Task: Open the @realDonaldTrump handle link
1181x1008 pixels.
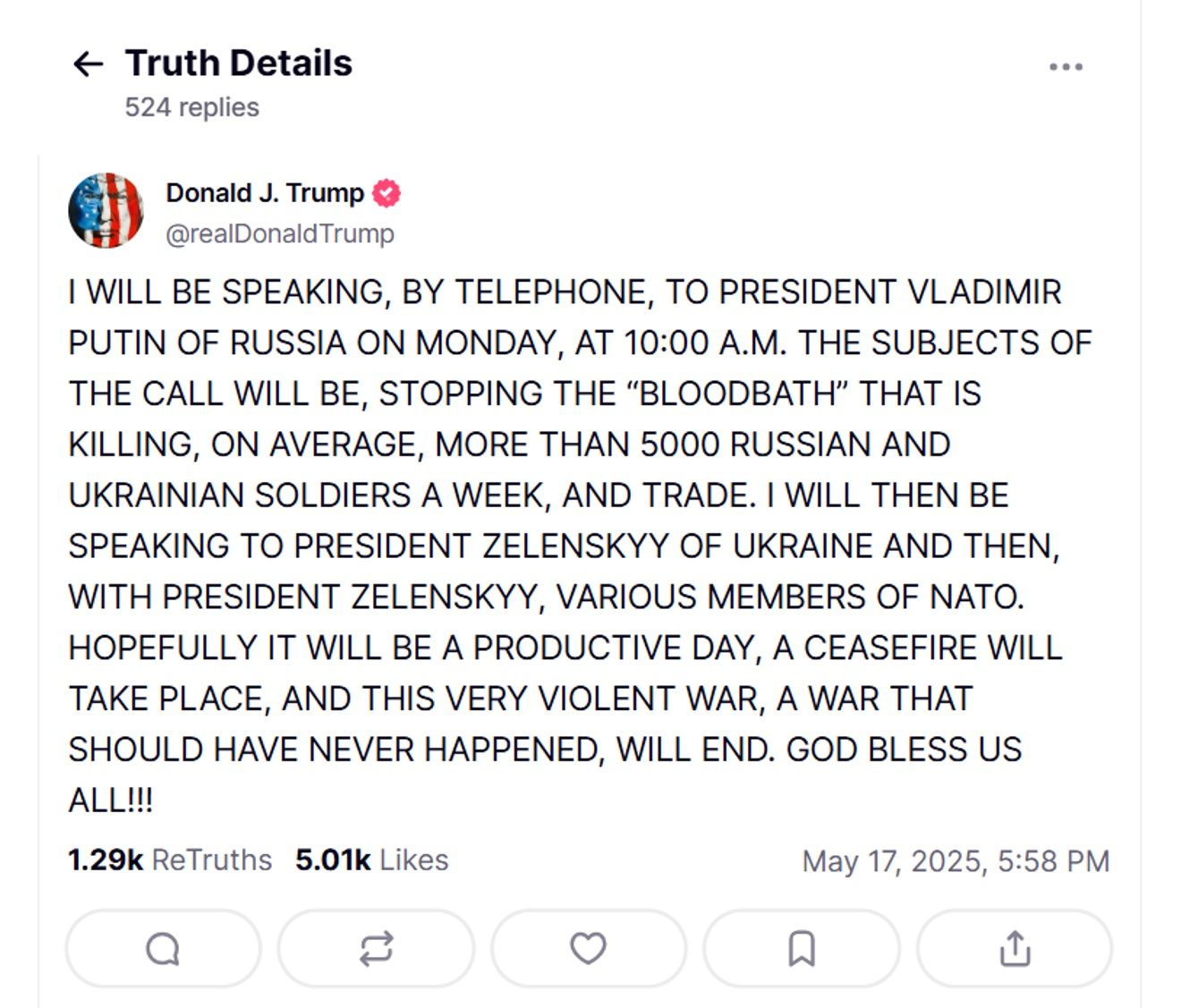Action: point(280,233)
